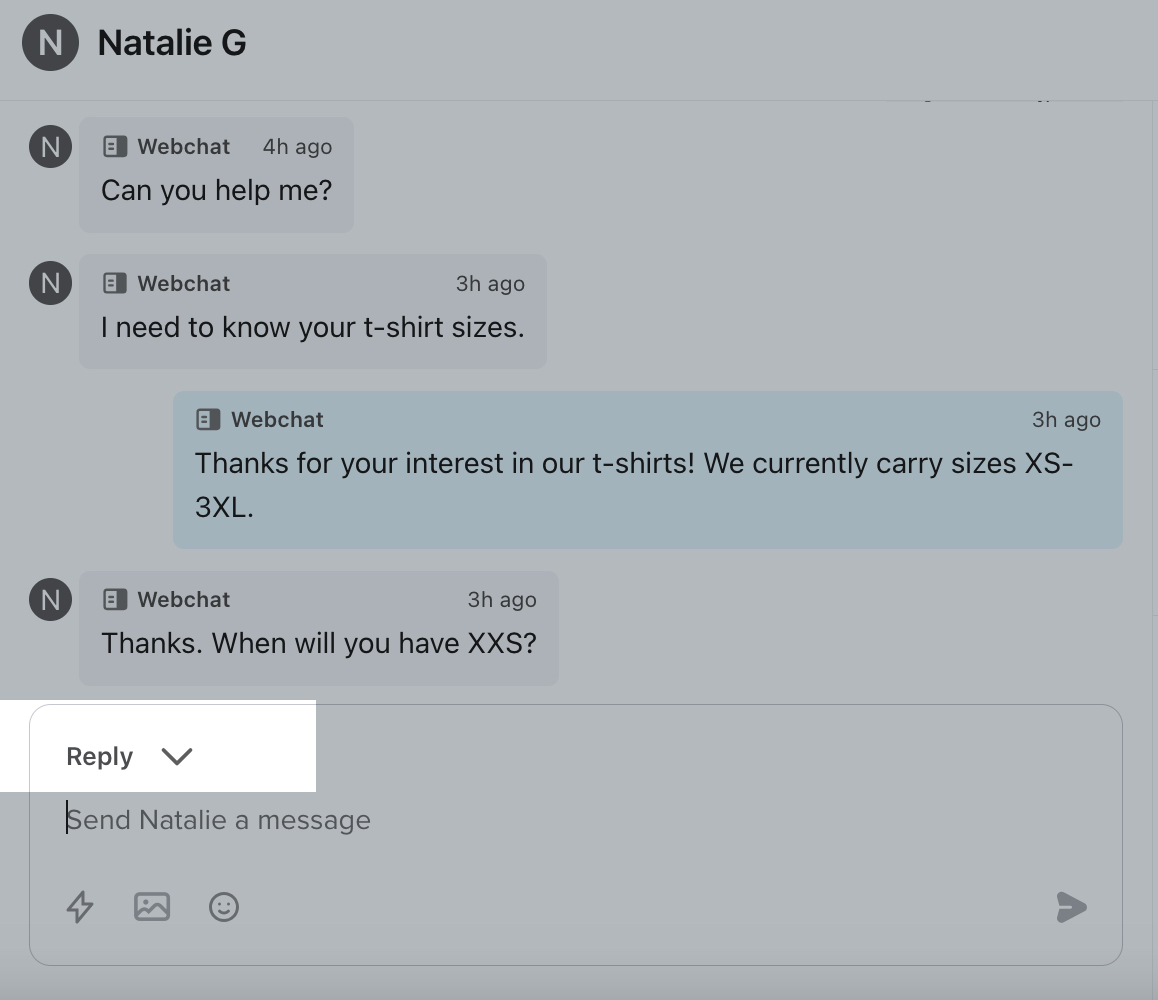
Task: Select the "Can you help me?" message
Action: [x=216, y=190]
